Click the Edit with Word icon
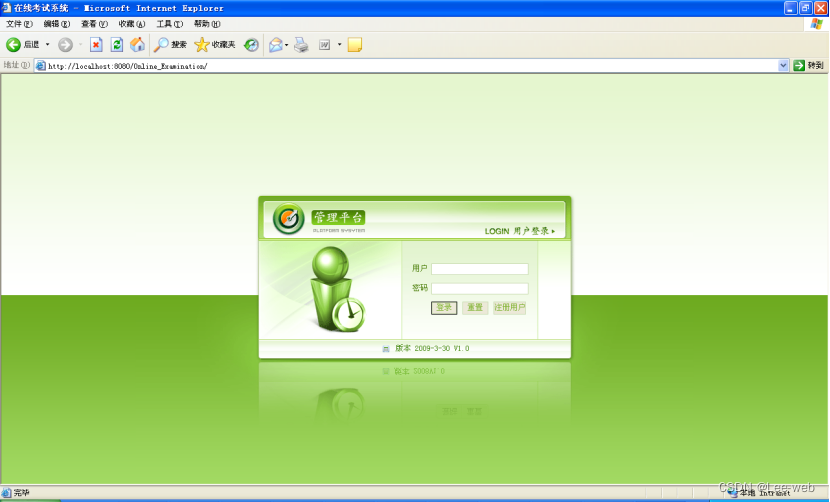The width and height of the screenshot is (830, 502). [324, 45]
